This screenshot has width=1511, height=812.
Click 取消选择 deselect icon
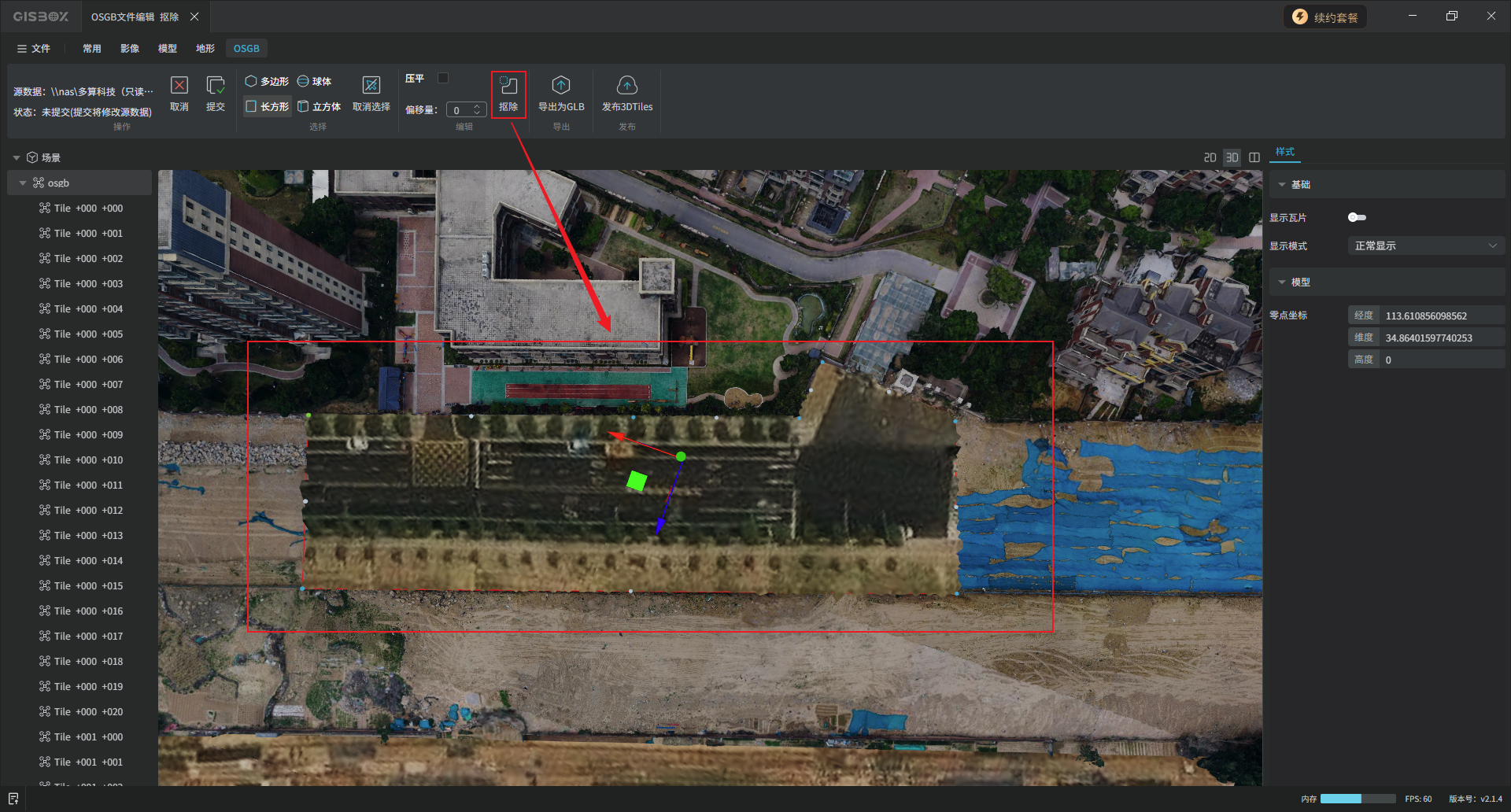pos(371,87)
